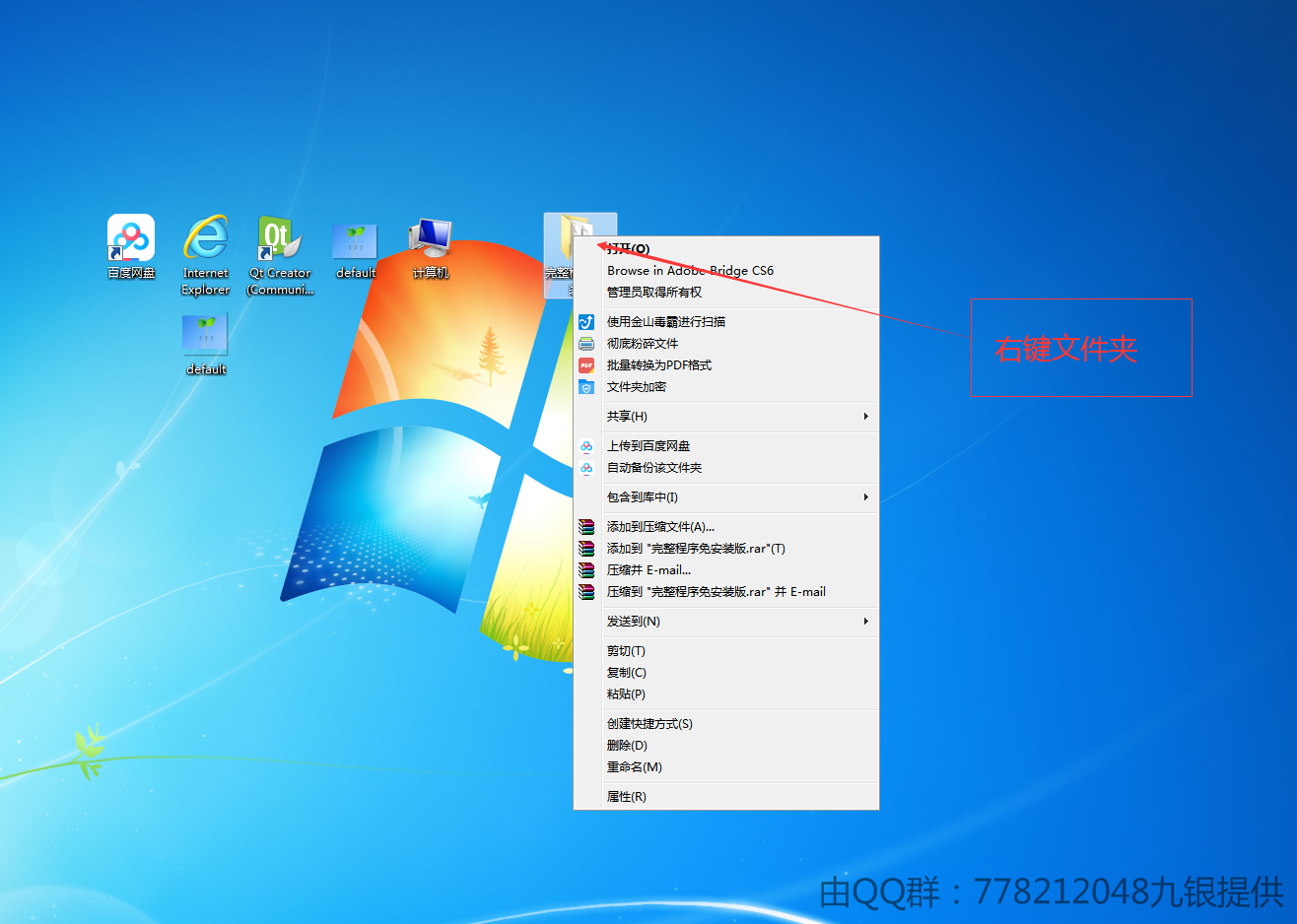This screenshot has height=924, width=1297.
Task: Open the 百度网盘 desktop shortcut icon
Action: point(131,237)
